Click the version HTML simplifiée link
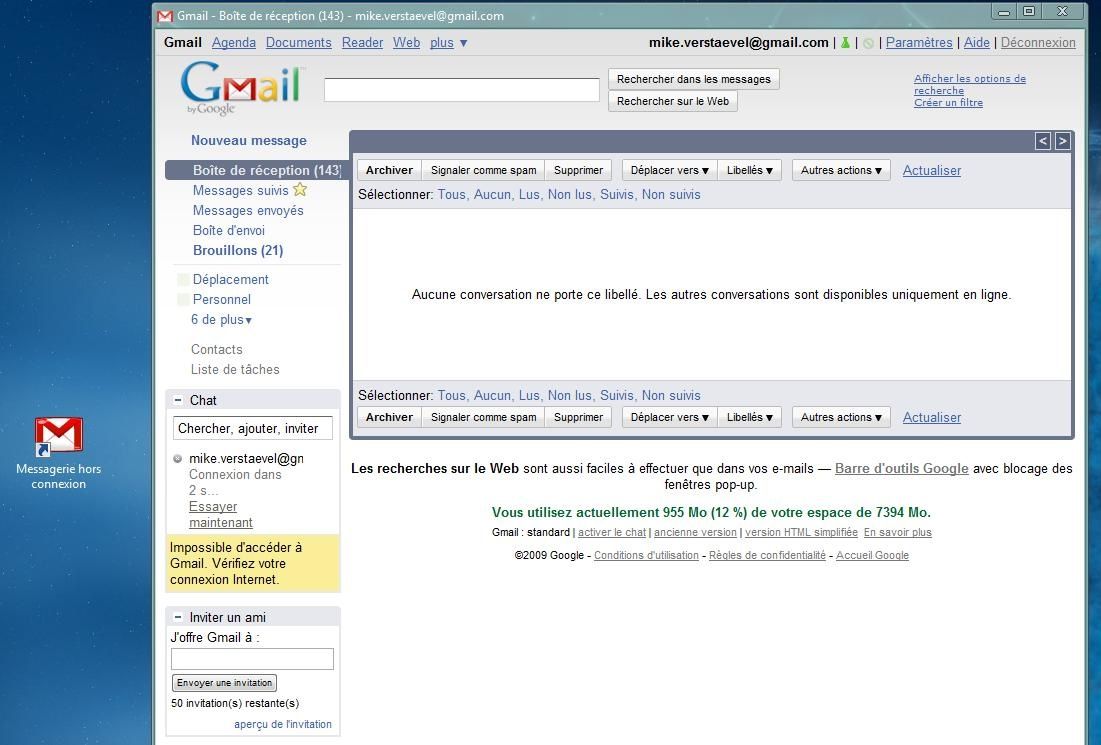This screenshot has height=745, width=1101. pos(801,532)
